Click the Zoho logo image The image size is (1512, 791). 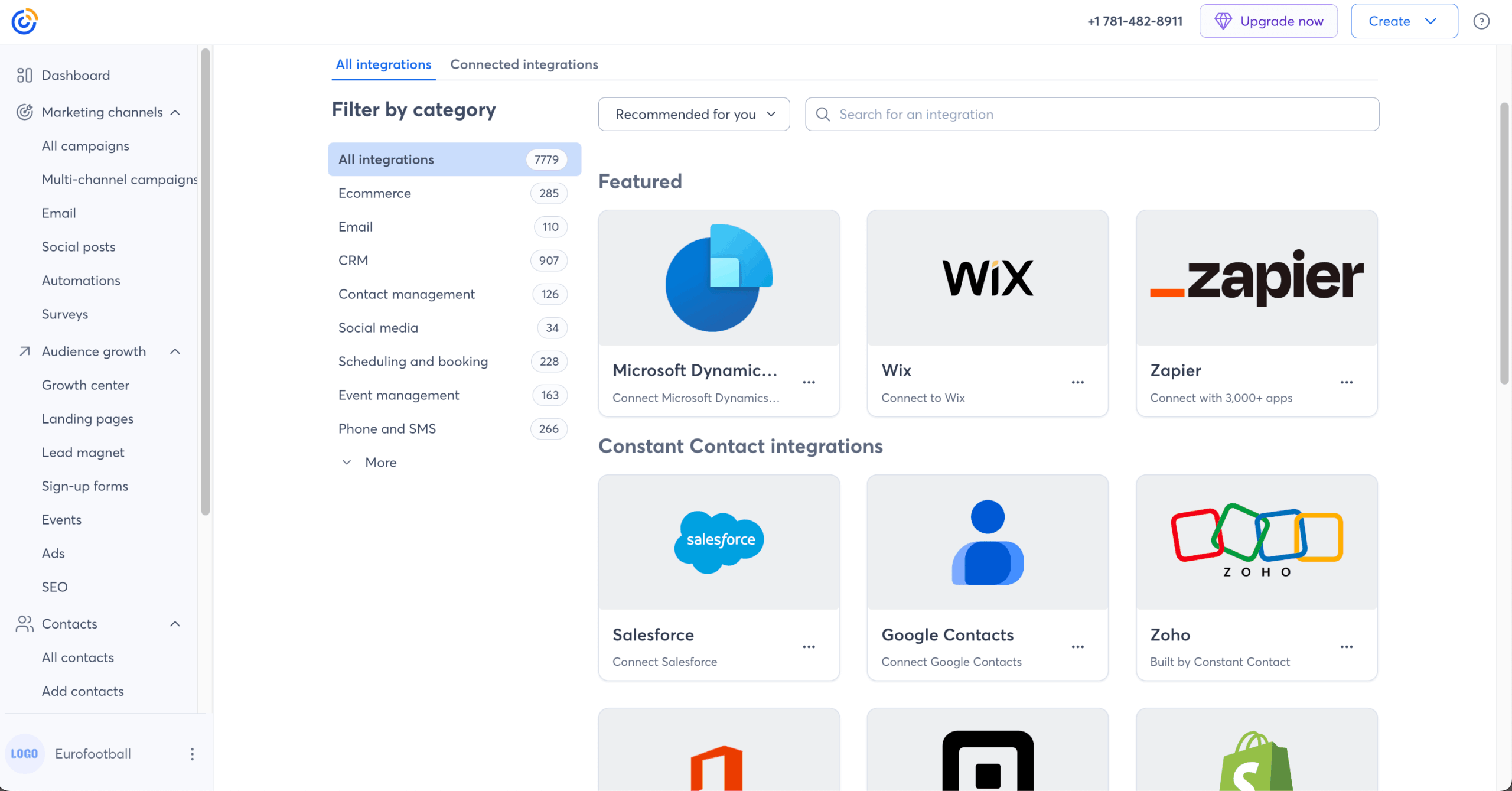[1257, 541]
